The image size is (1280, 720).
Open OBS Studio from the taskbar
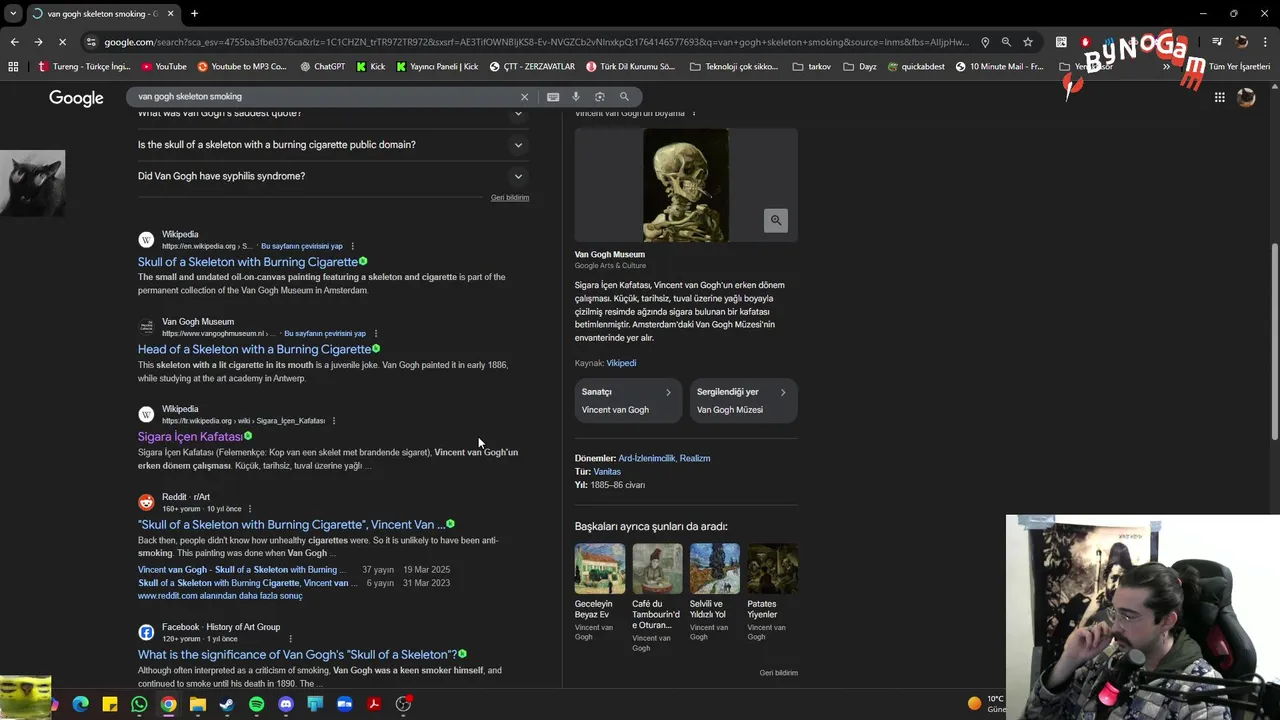point(403,704)
